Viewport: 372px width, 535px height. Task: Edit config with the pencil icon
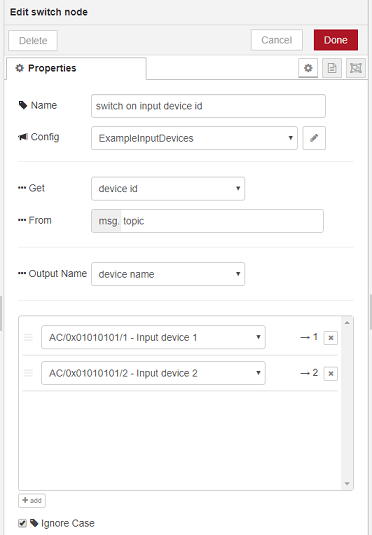(x=314, y=138)
